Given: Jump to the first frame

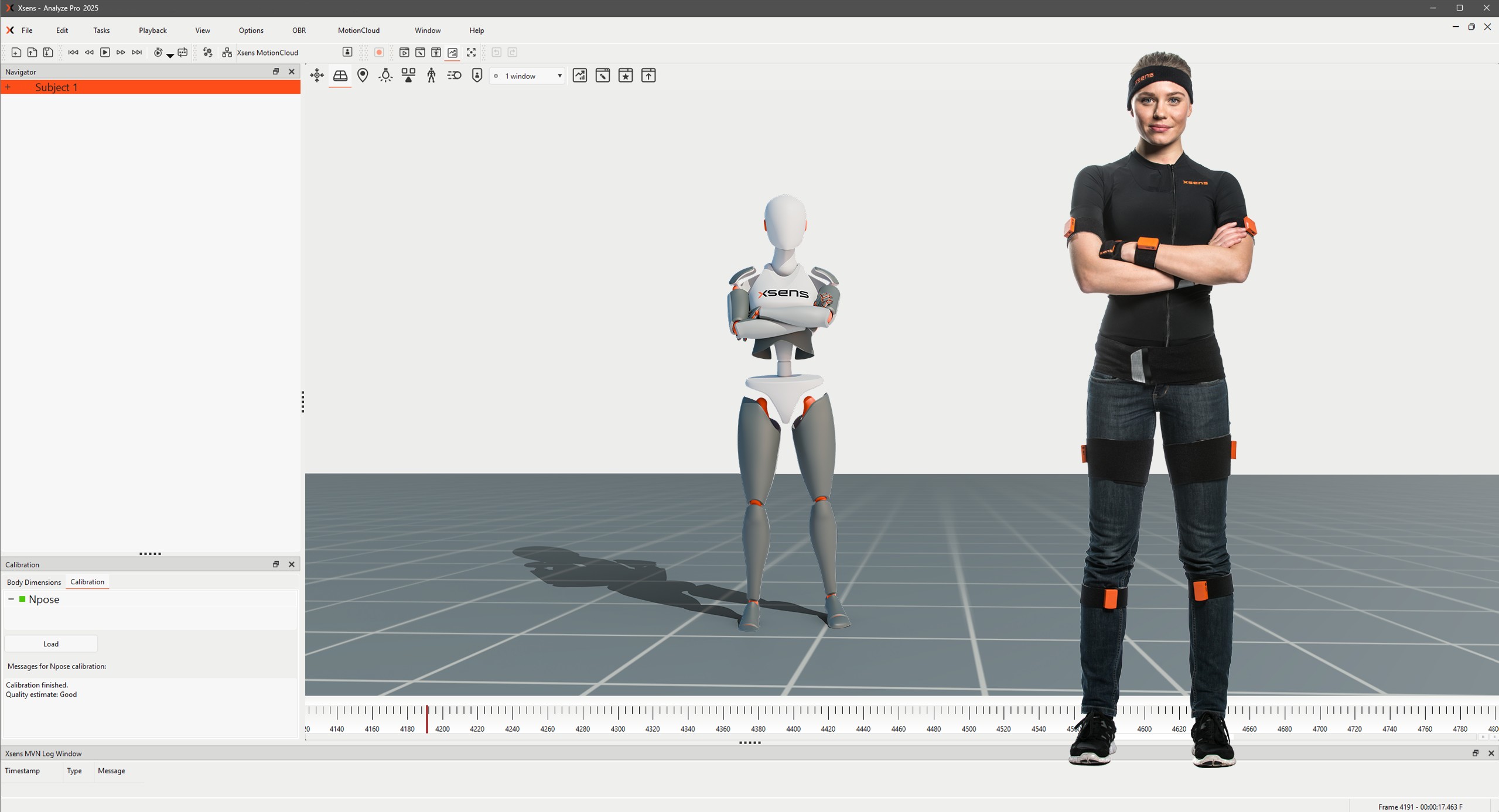Looking at the screenshot, I should pyautogui.click(x=73, y=53).
